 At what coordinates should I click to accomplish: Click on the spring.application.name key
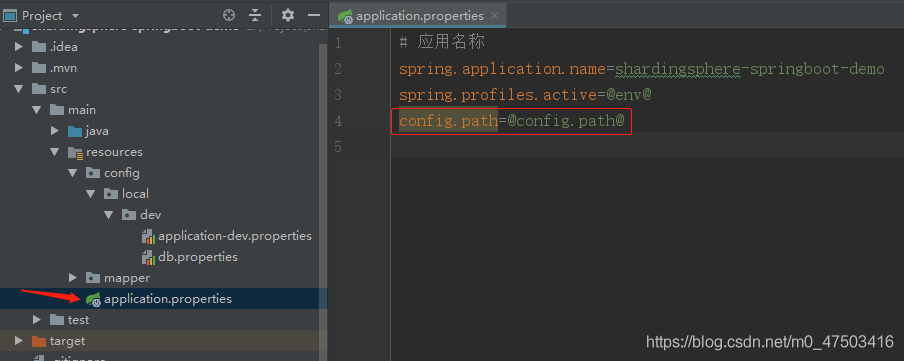point(502,69)
